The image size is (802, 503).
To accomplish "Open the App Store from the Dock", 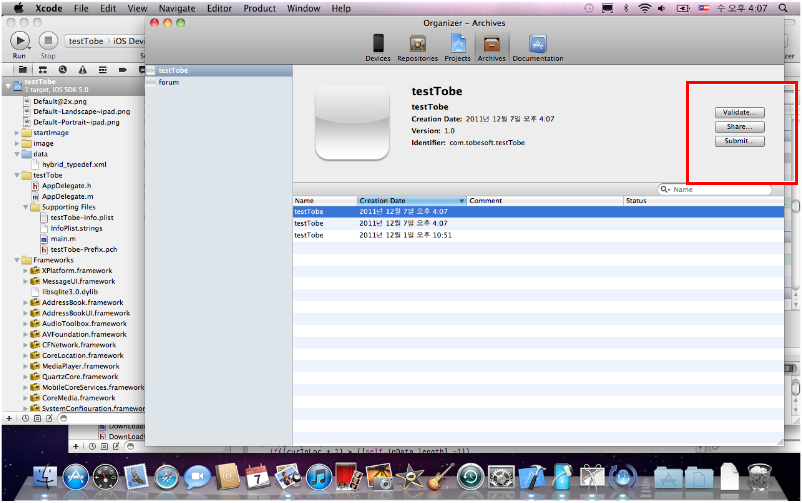I will [76, 477].
